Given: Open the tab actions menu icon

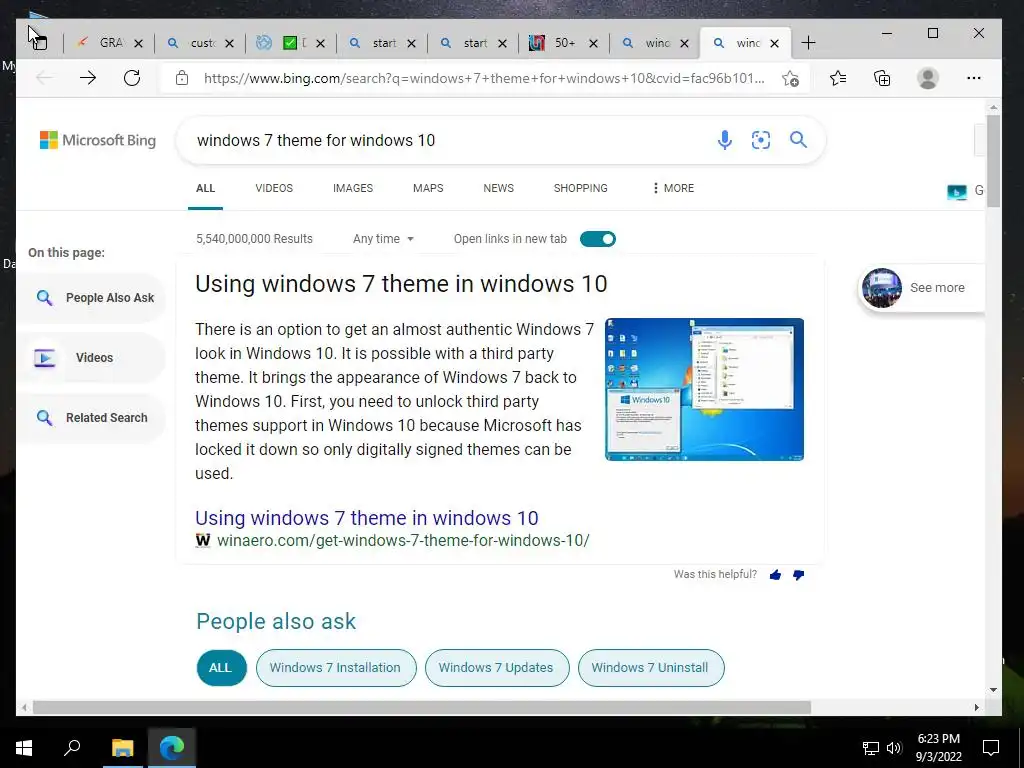Looking at the screenshot, I should [39, 43].
